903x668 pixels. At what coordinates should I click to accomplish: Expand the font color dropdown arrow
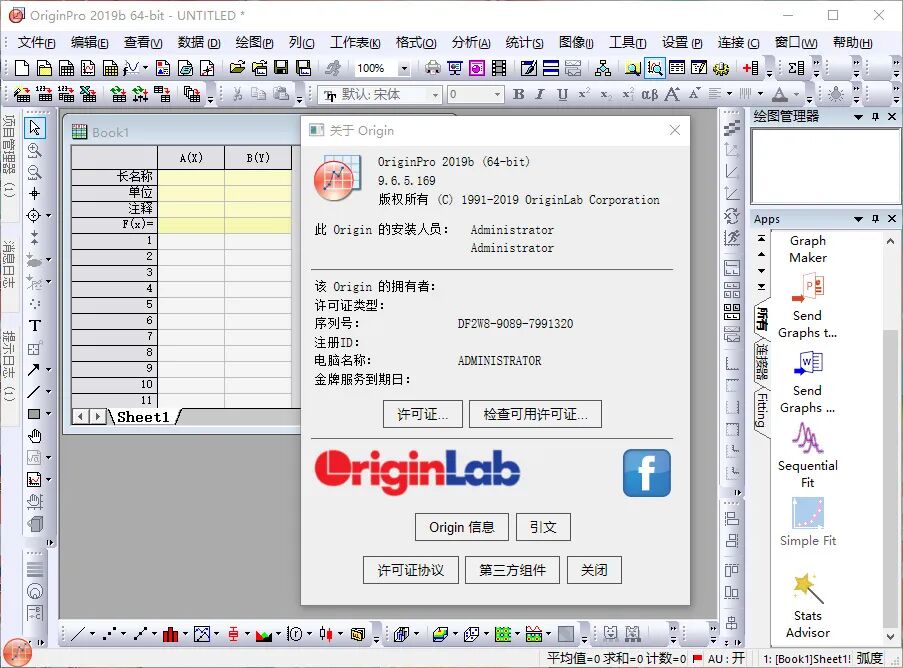click(796, 94)
